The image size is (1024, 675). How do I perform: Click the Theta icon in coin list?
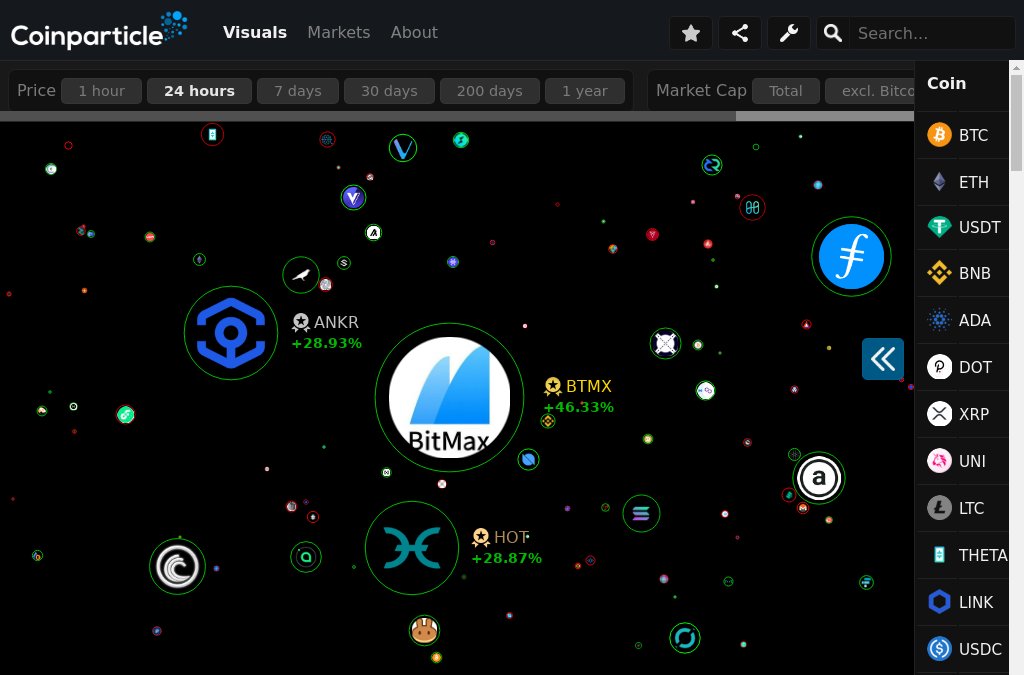click(x=939, y=555)
